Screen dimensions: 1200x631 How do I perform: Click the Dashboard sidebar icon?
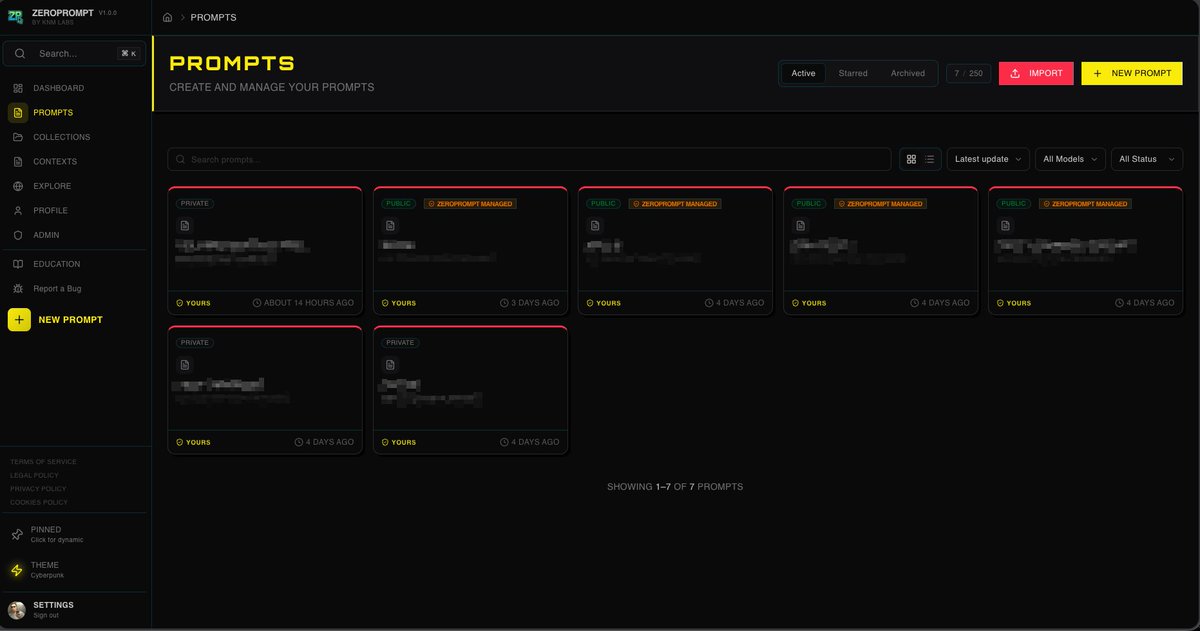pyautogui.click(x=18, y=88)
